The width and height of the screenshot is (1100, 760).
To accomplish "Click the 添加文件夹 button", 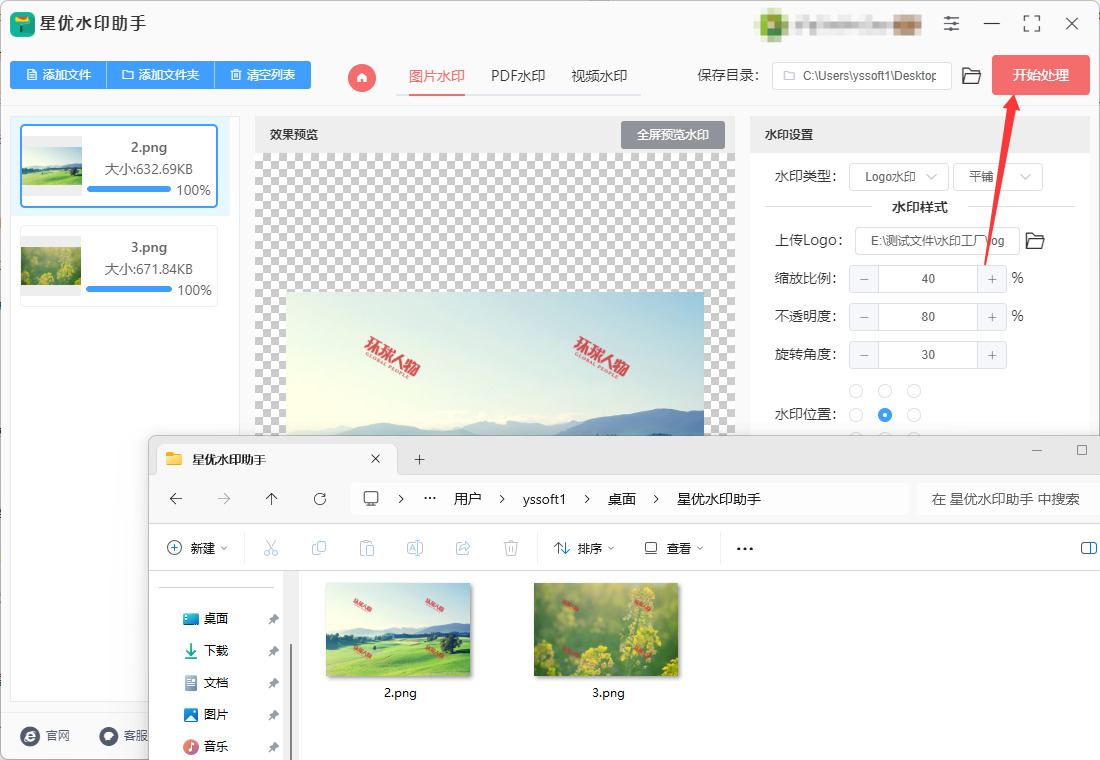I will [161, 75].
